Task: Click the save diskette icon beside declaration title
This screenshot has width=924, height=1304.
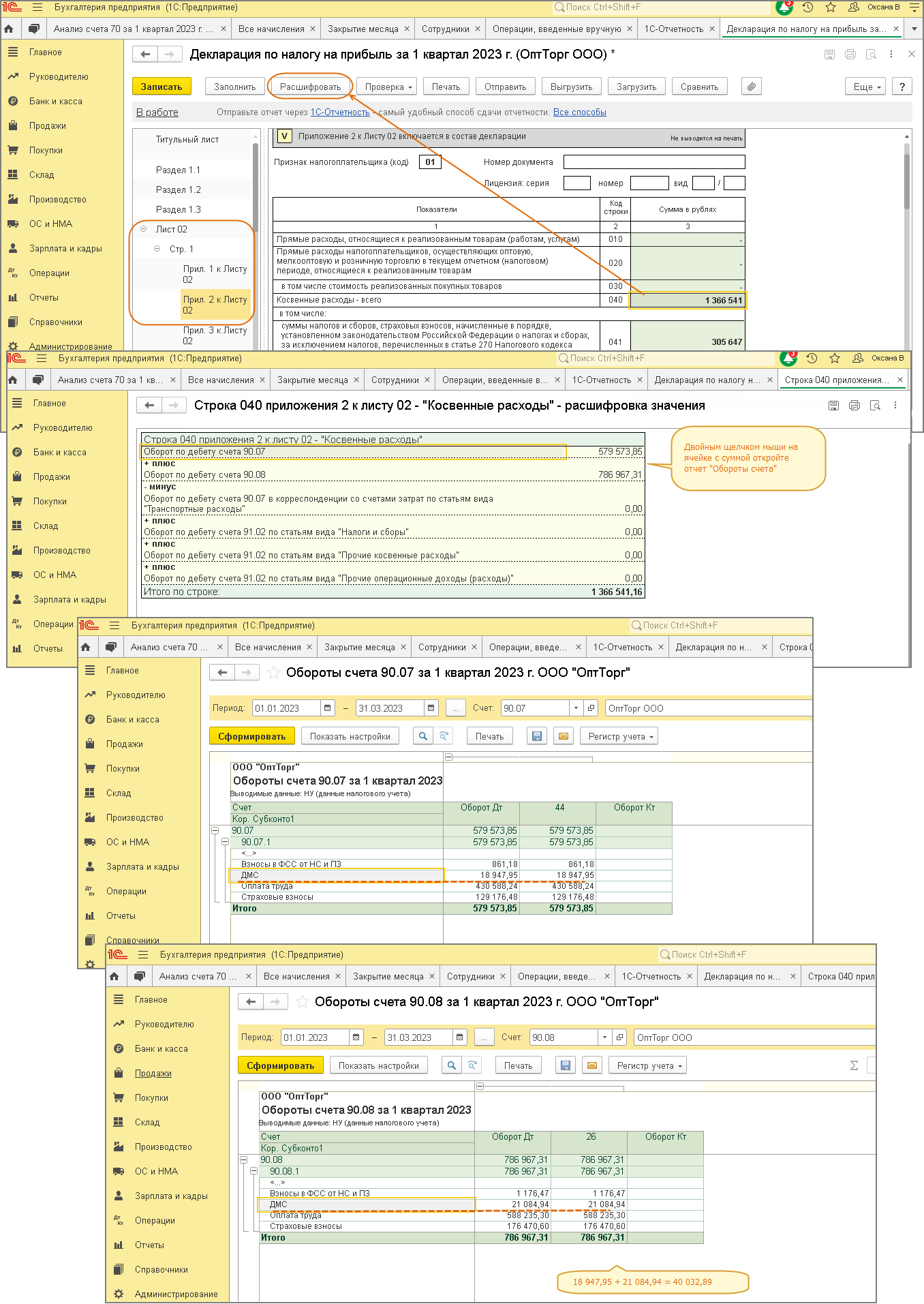Action: 829,55
